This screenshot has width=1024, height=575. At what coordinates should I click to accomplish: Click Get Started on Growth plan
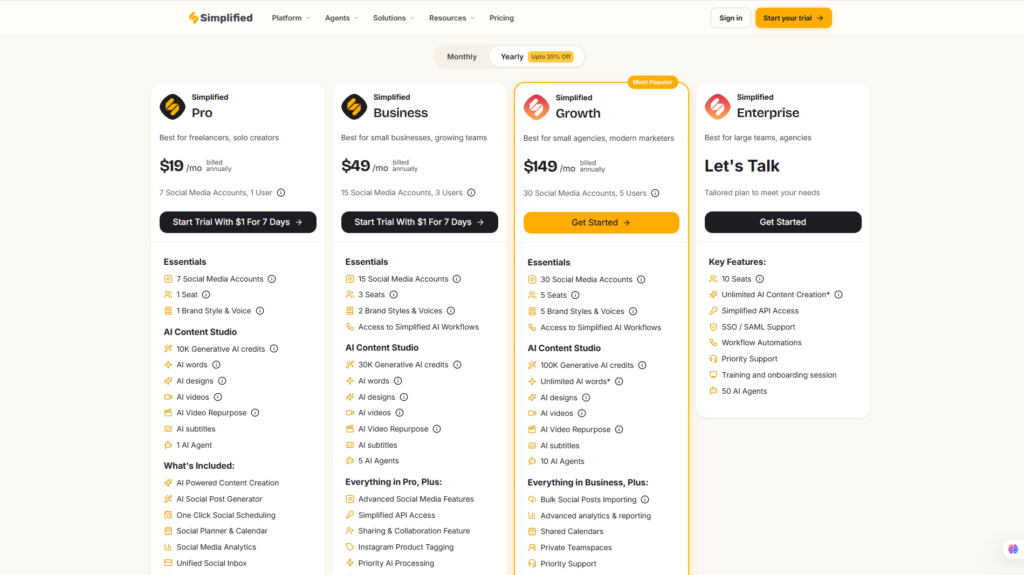(601, 223)
